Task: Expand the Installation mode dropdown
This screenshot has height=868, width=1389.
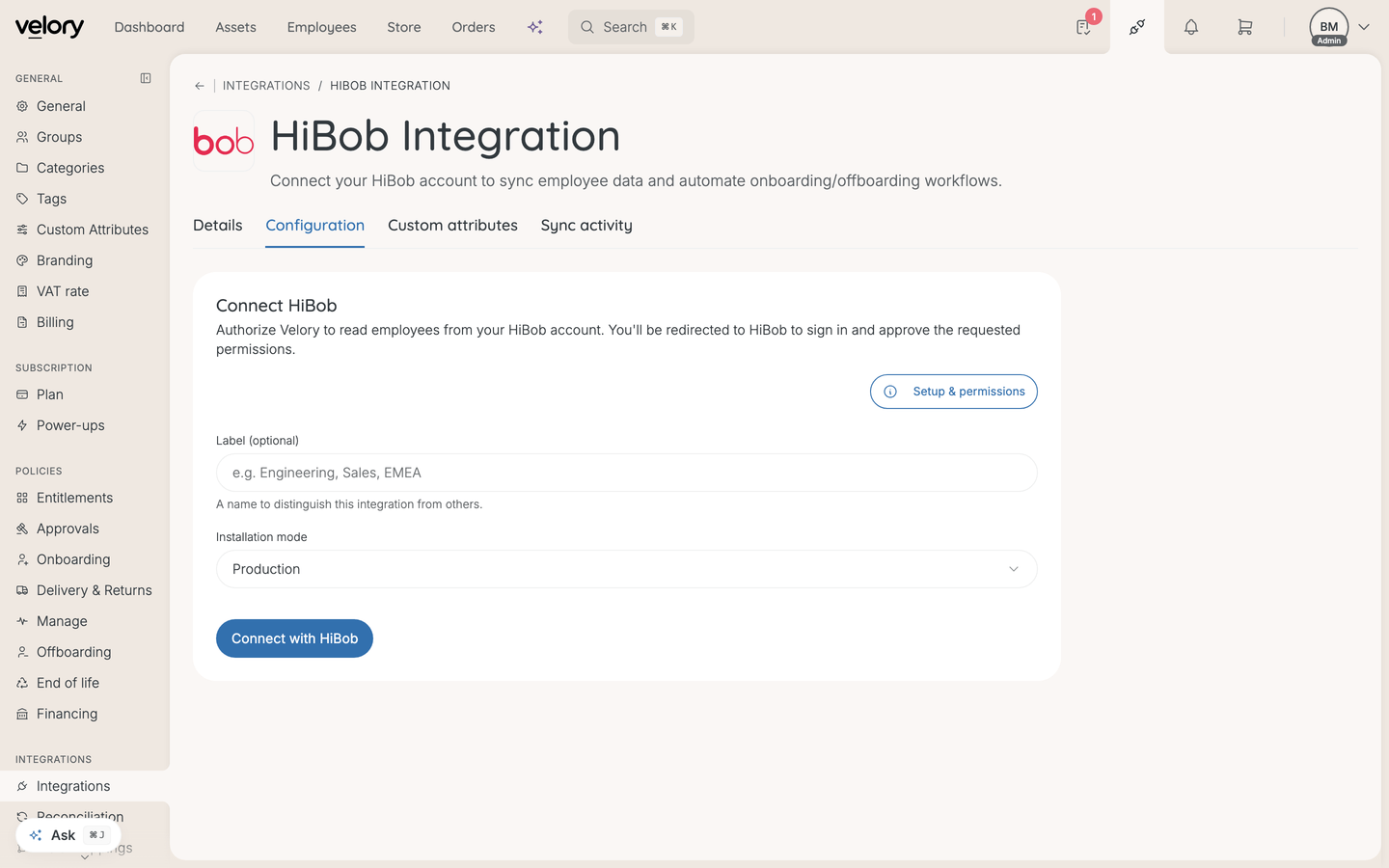Action: click(627, 569)
